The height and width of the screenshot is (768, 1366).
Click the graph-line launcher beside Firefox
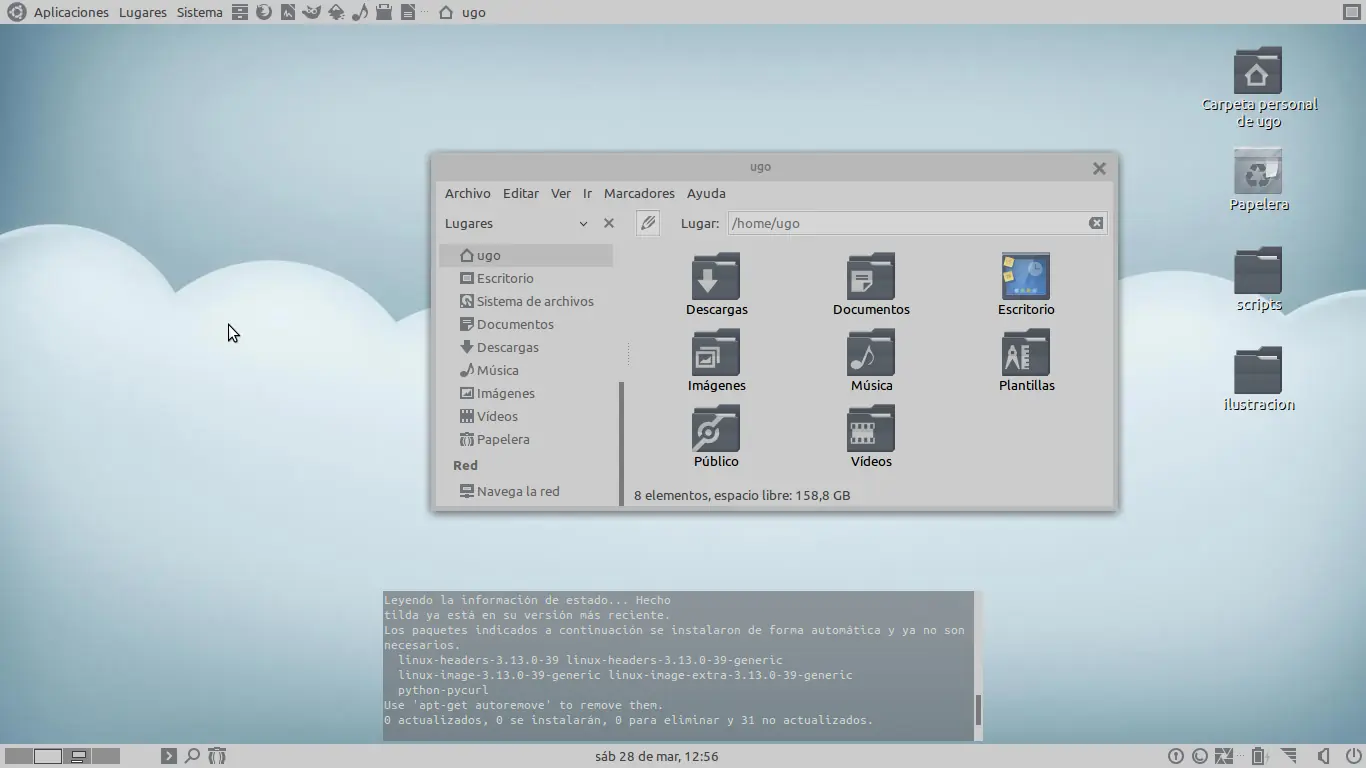[x=288, y=12]
